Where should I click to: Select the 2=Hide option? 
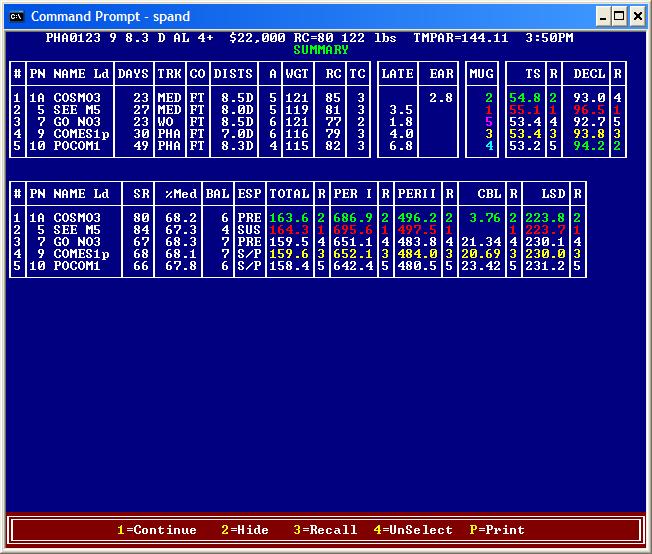[245, 530]
